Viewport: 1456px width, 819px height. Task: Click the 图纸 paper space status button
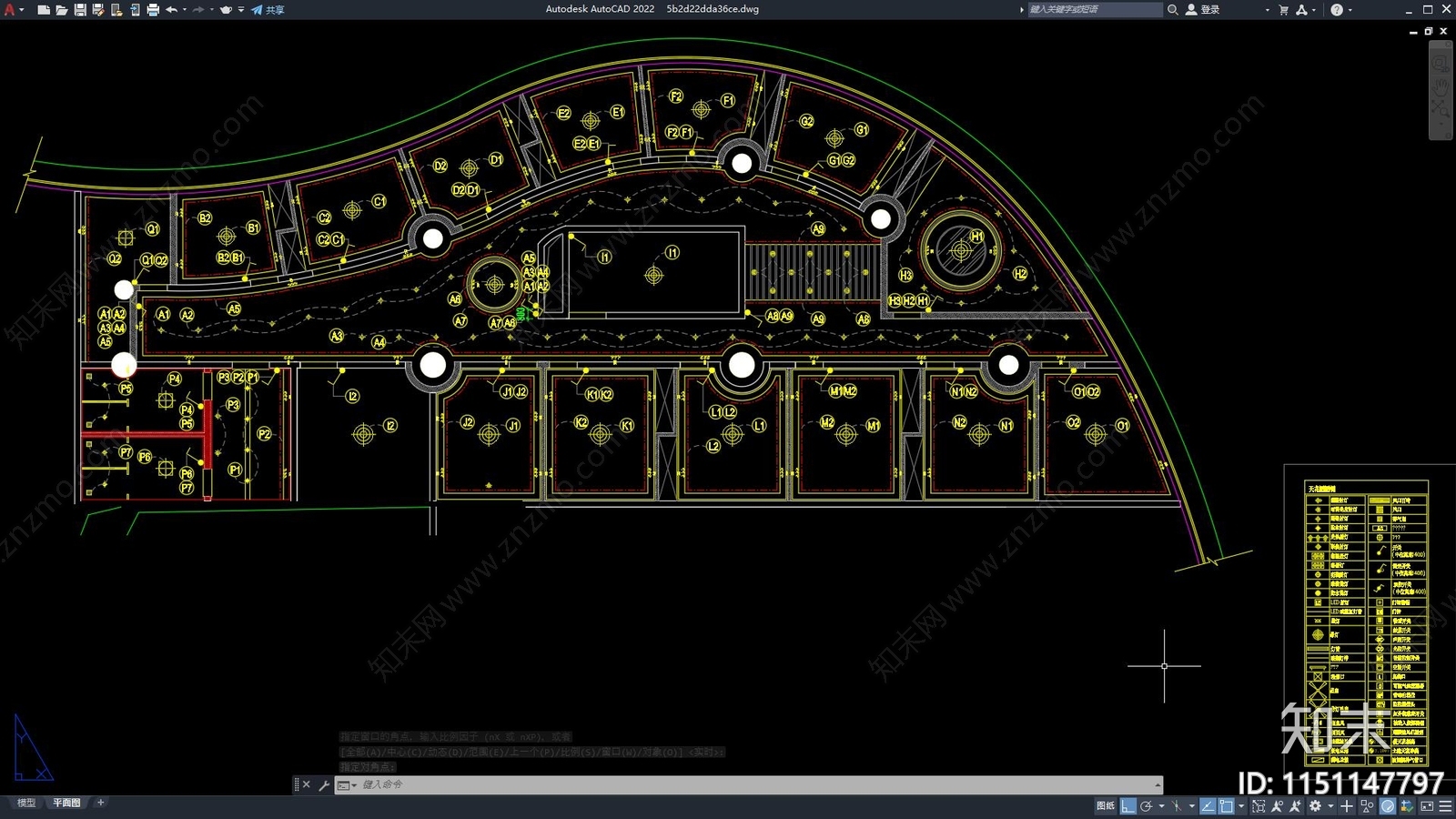tap(1106, 806)
